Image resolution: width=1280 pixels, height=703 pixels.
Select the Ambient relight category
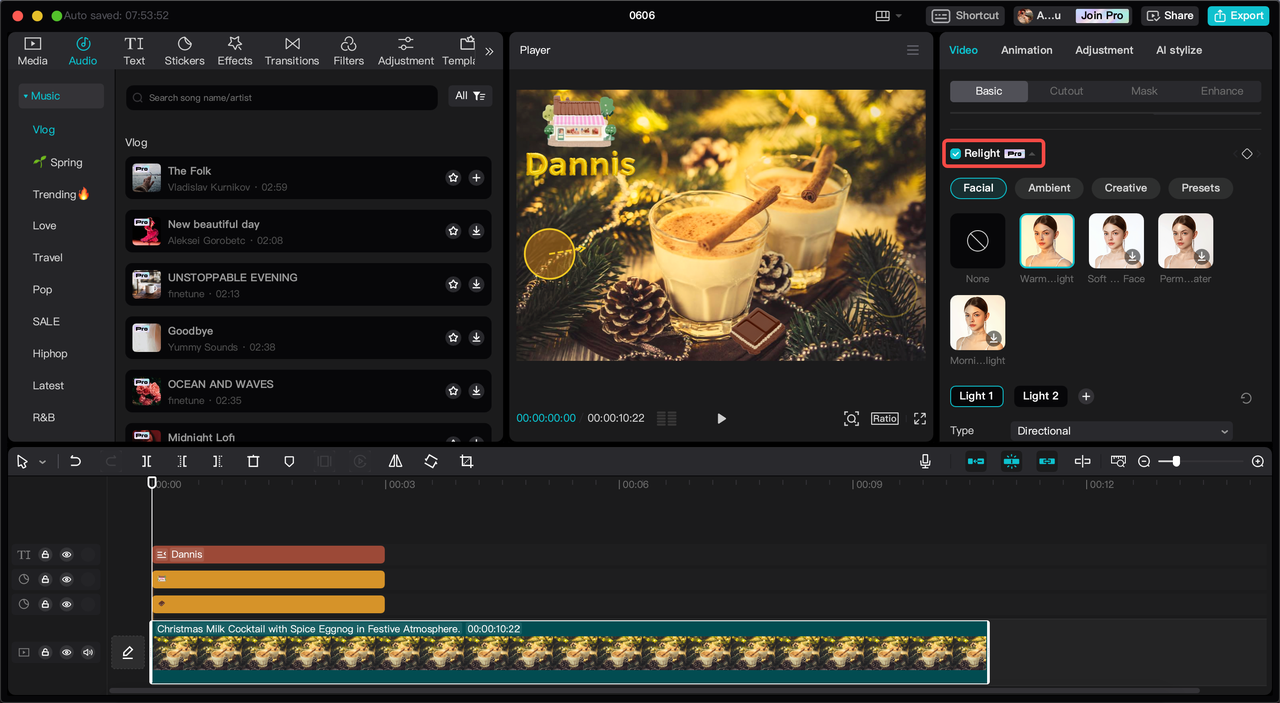pos(1049,188)
